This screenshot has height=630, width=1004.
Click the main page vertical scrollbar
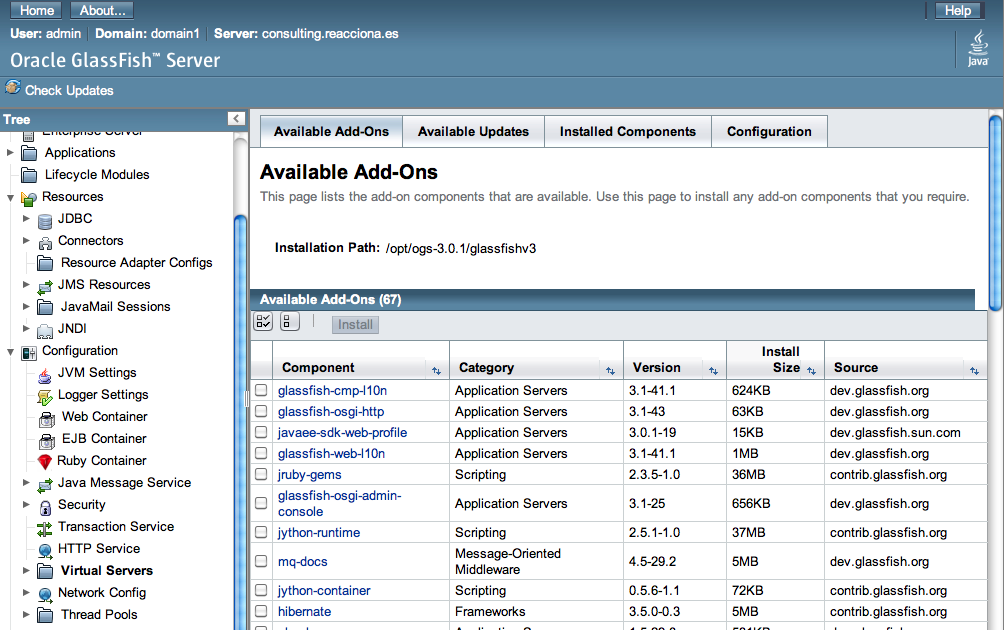[x=996, y=213]
